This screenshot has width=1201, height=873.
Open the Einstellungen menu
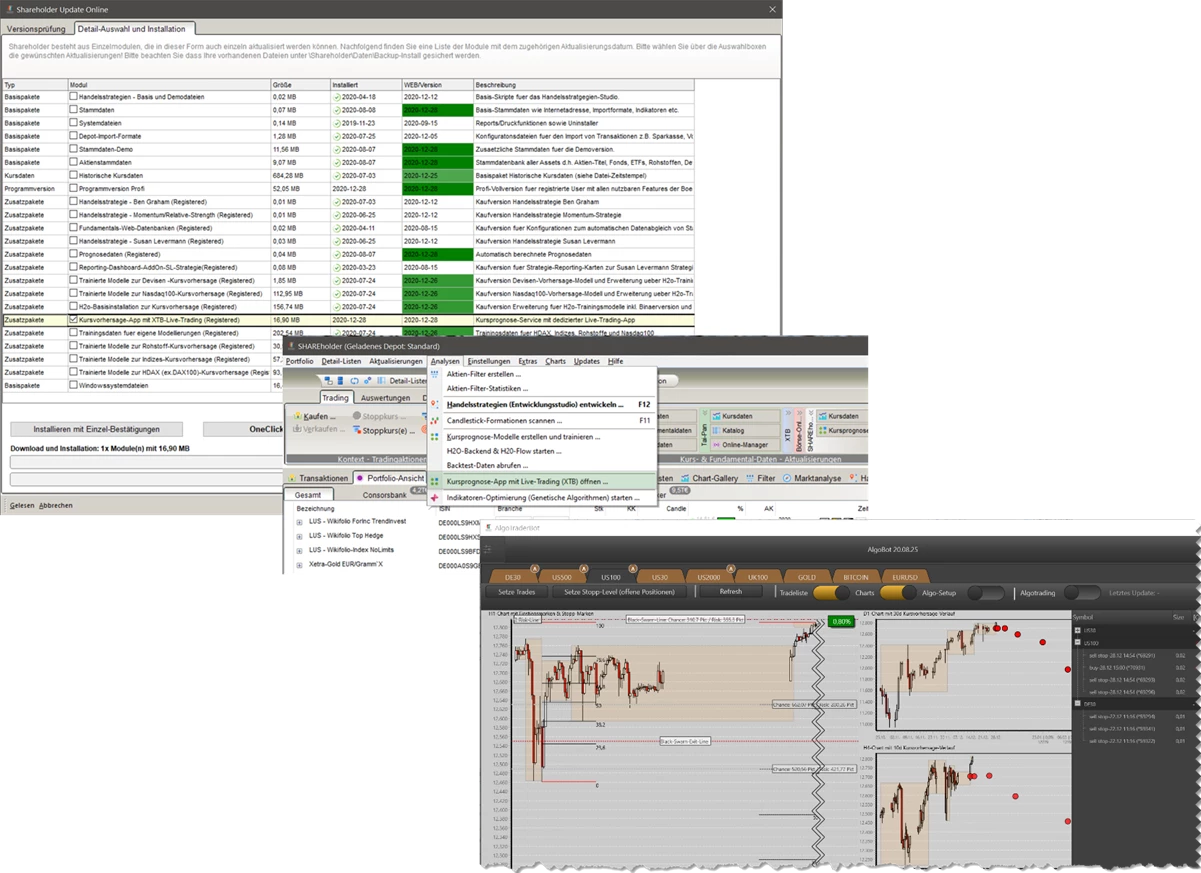pos(488,361)
